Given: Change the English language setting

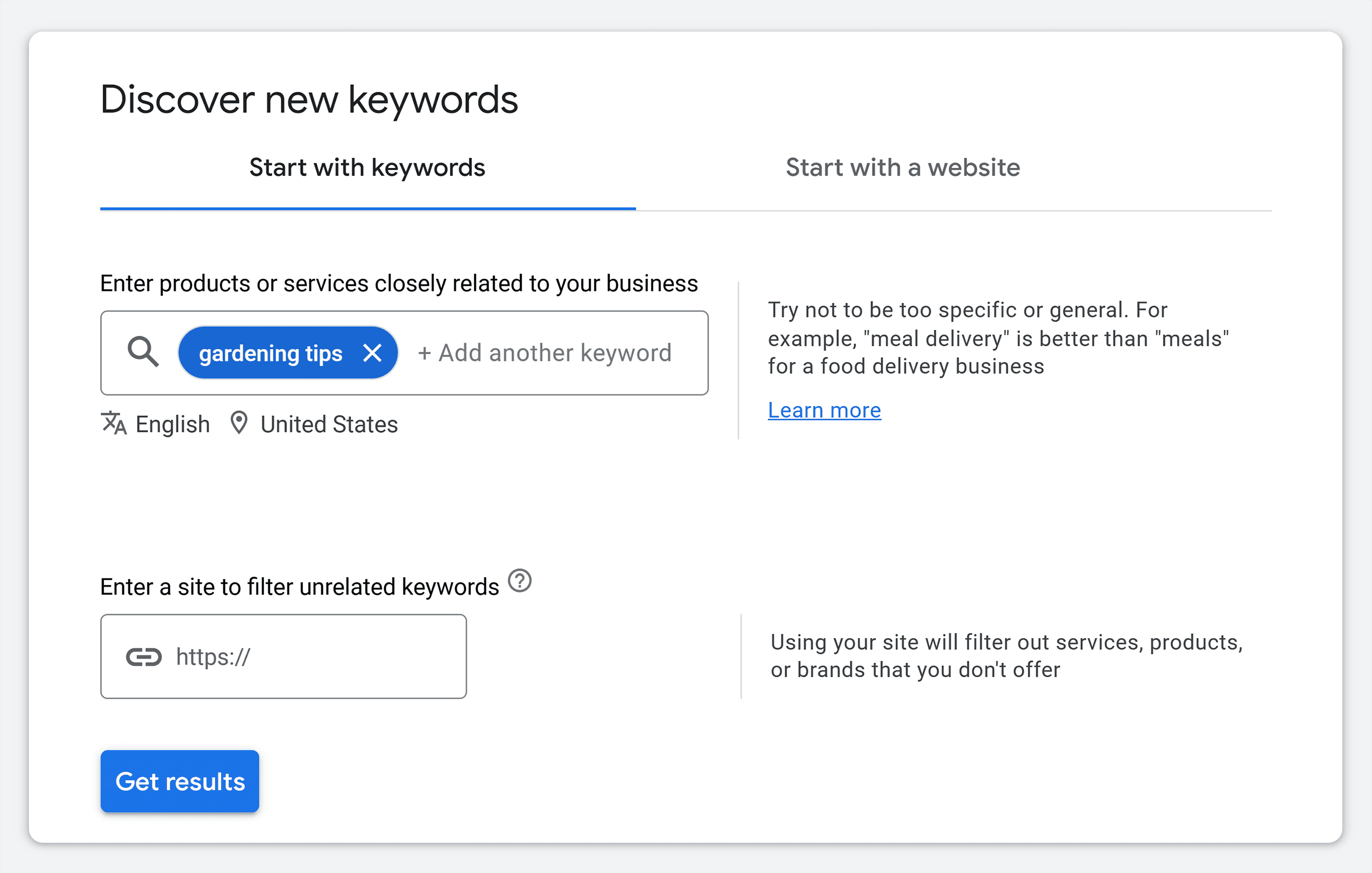Looking at the screenshot, I should [x=172, y=425].
